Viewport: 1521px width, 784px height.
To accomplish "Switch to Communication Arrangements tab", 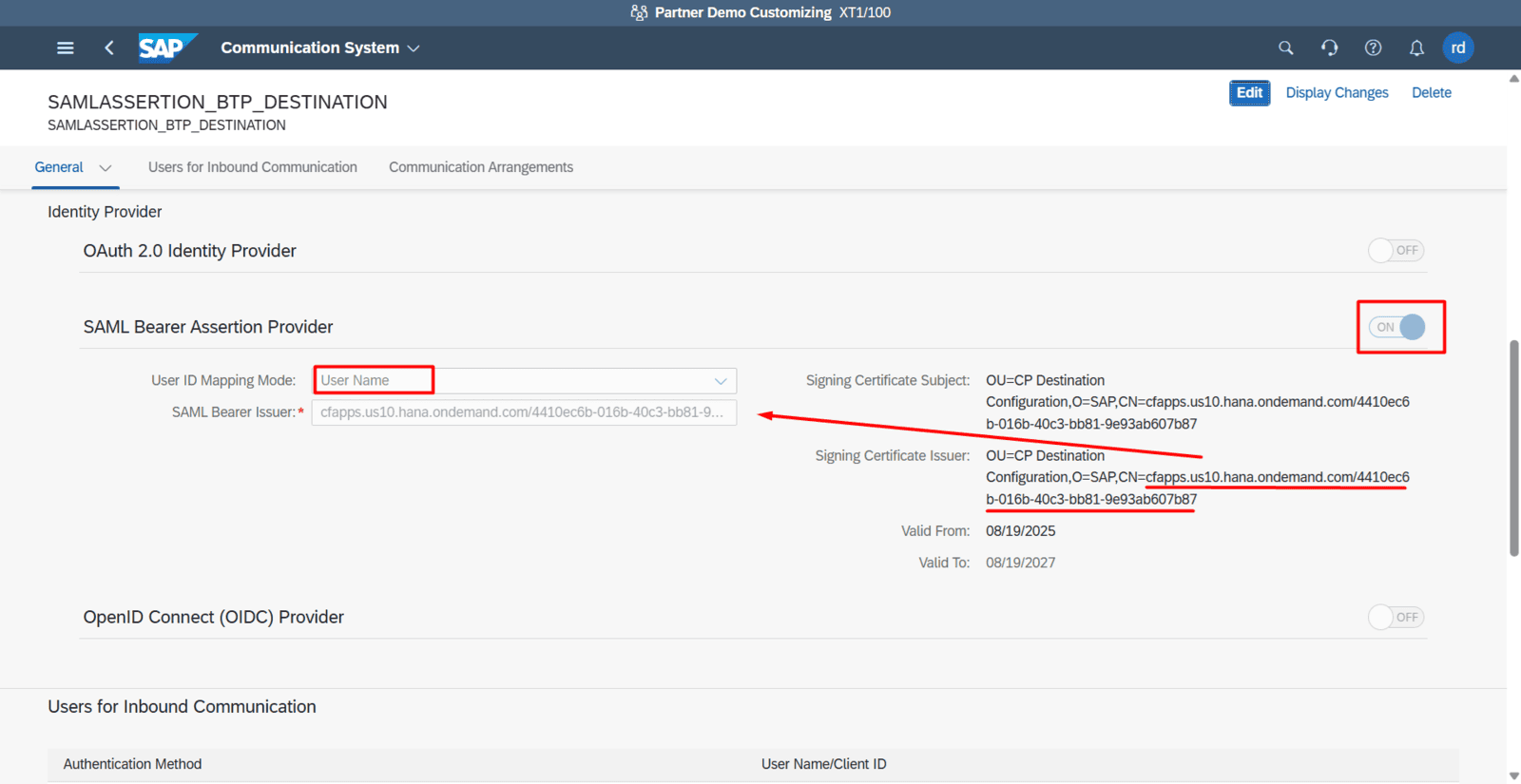I will 481,167.
